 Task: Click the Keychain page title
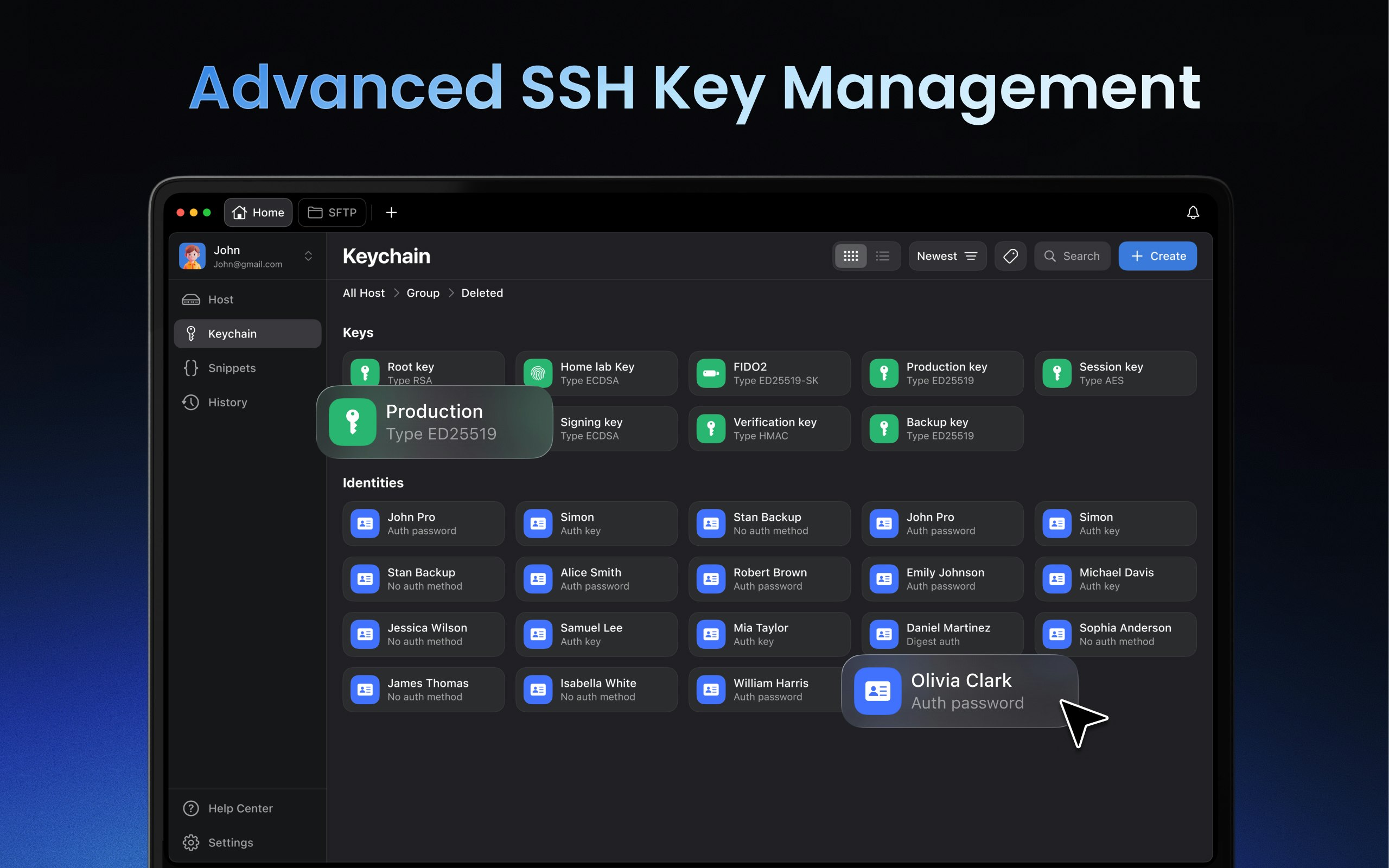(386, 256)
